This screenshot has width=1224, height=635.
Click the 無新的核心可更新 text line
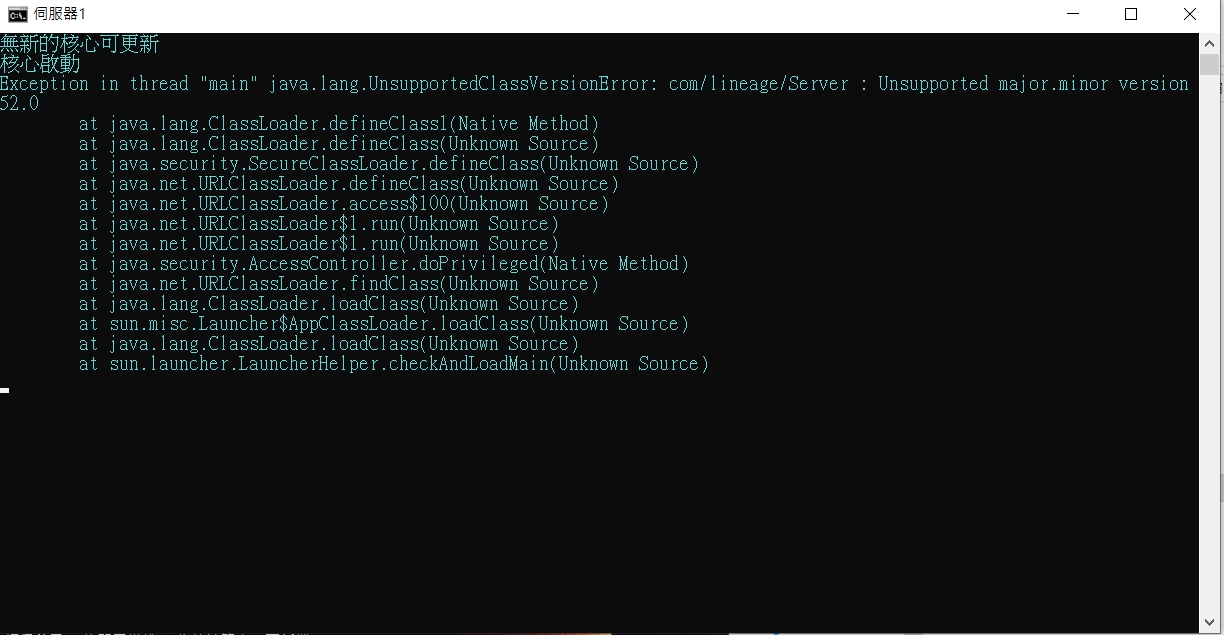pyautogui.click(x=80, y=44)
